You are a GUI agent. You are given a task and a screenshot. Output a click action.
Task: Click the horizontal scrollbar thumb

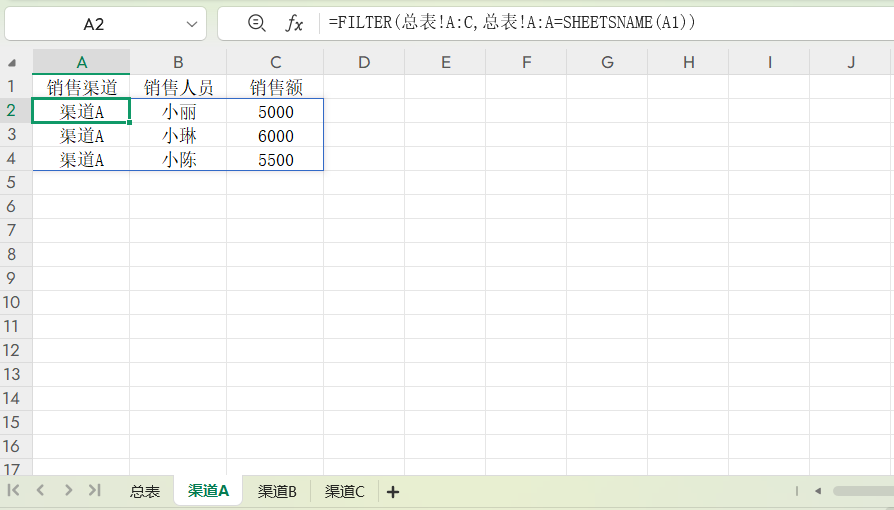point(862,491)
